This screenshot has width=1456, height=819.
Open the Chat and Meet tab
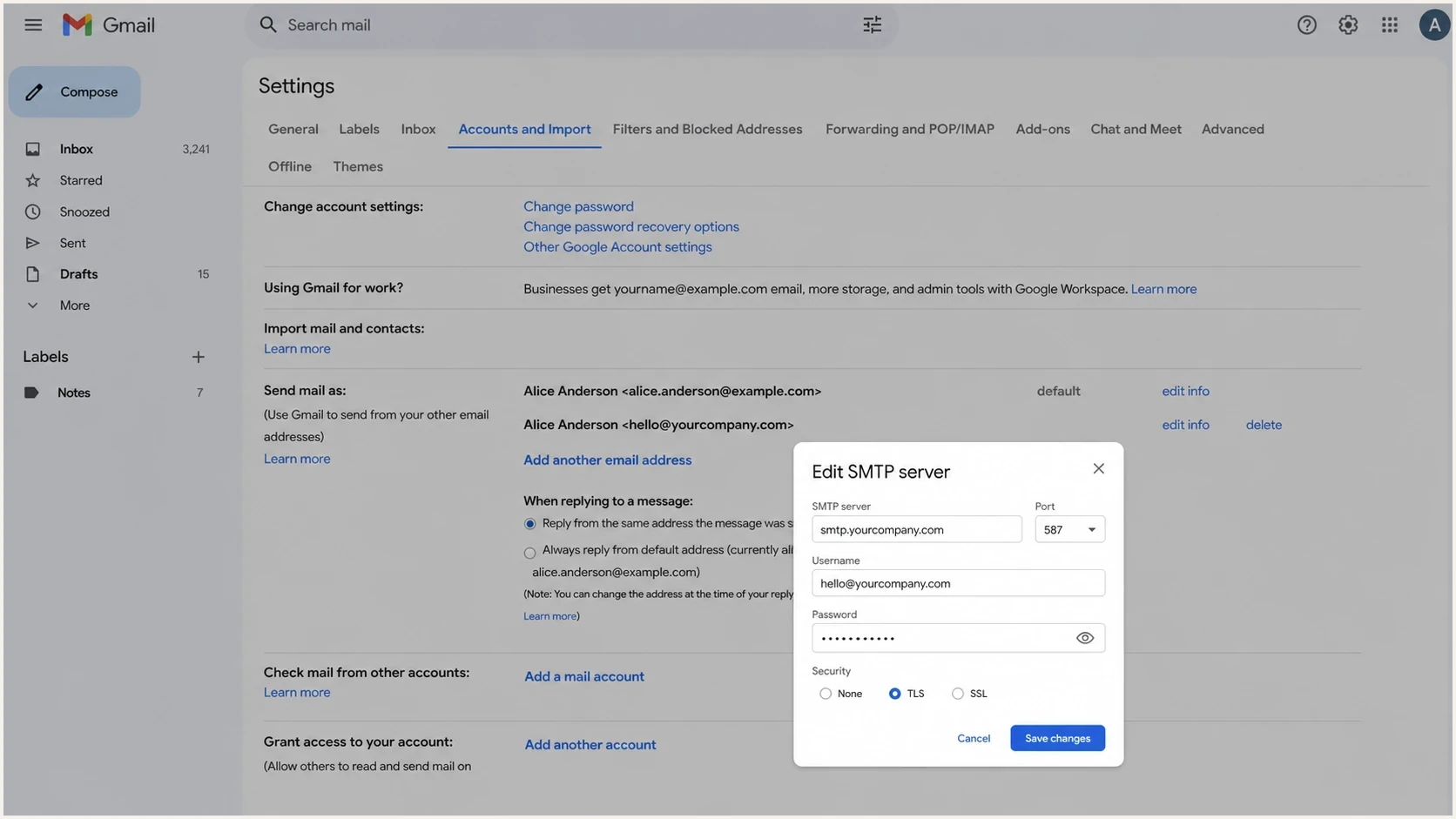click(1136, 129)
